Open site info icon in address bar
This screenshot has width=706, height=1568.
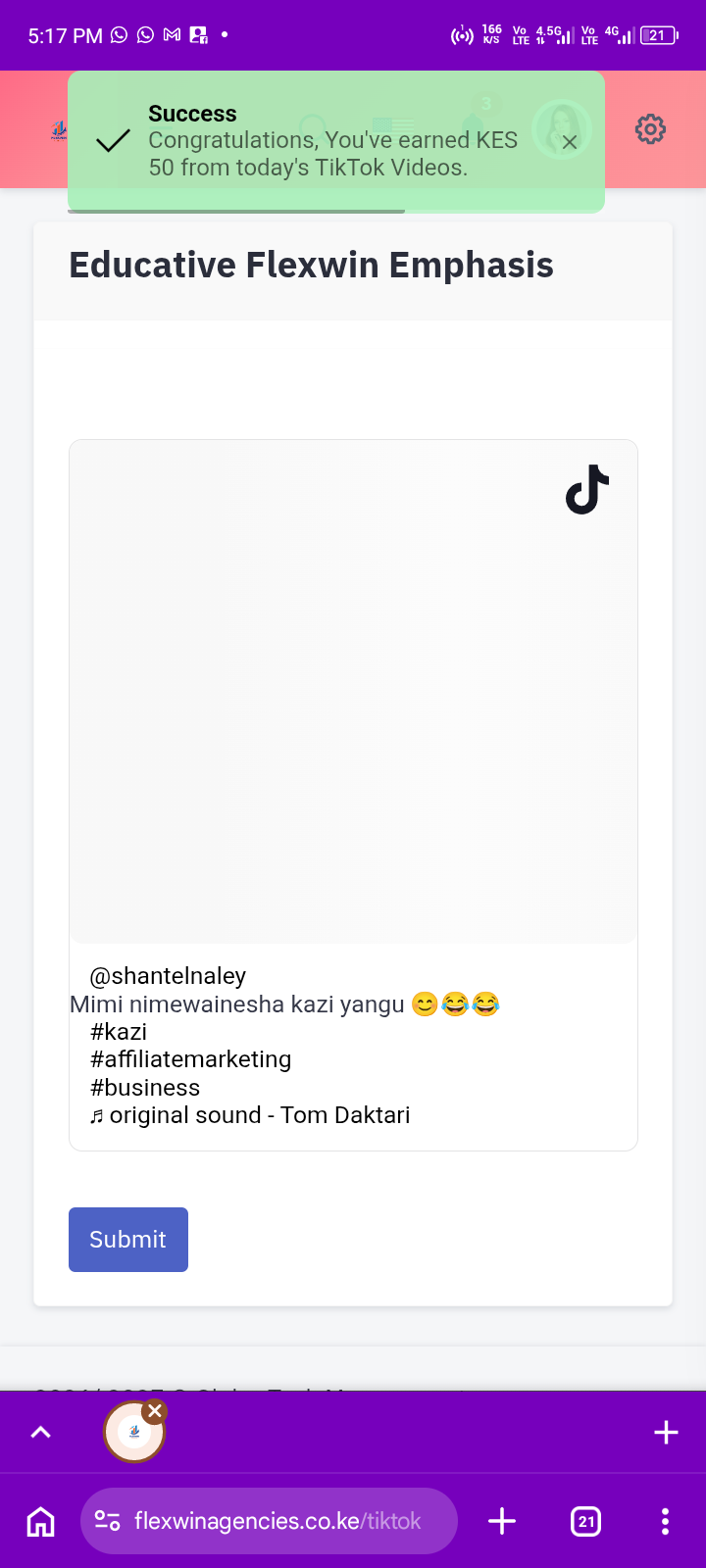click(107, 1521)
